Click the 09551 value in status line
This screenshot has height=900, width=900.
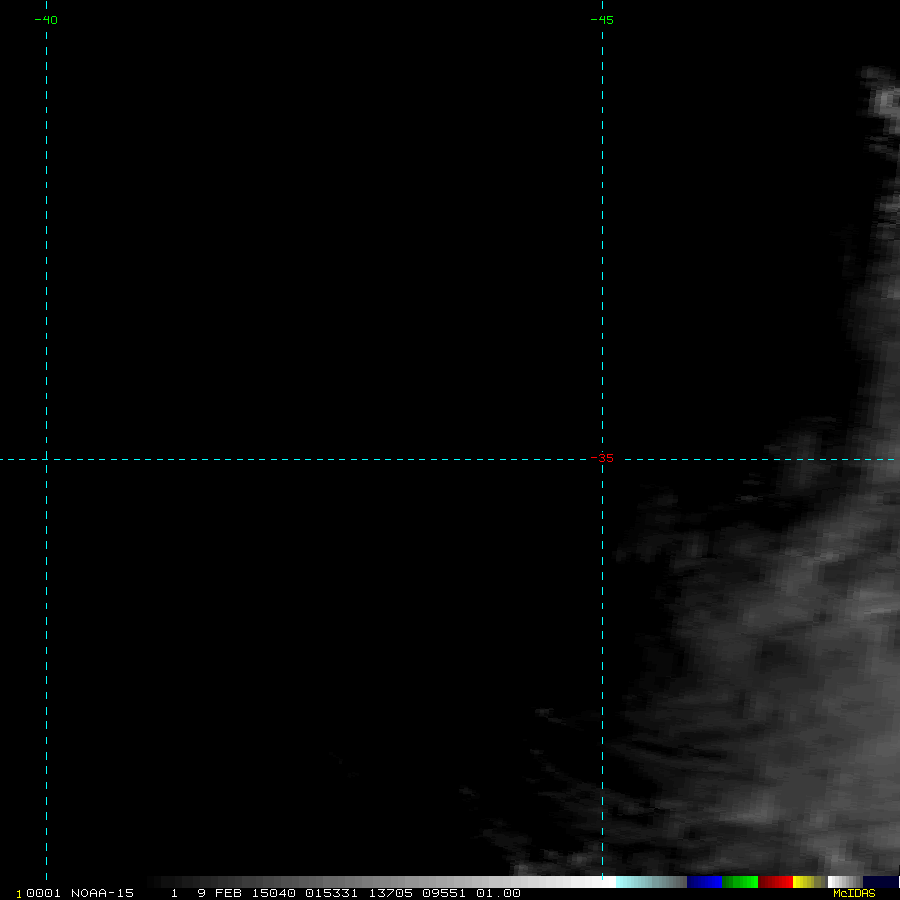pos(444,893)
